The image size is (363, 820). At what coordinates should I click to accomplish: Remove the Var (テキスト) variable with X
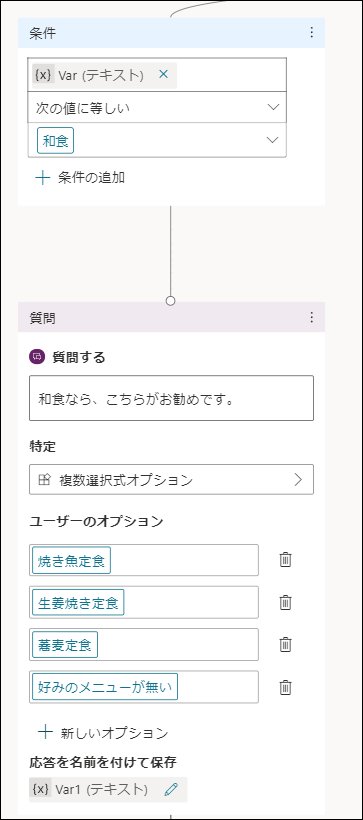point(163,75)
